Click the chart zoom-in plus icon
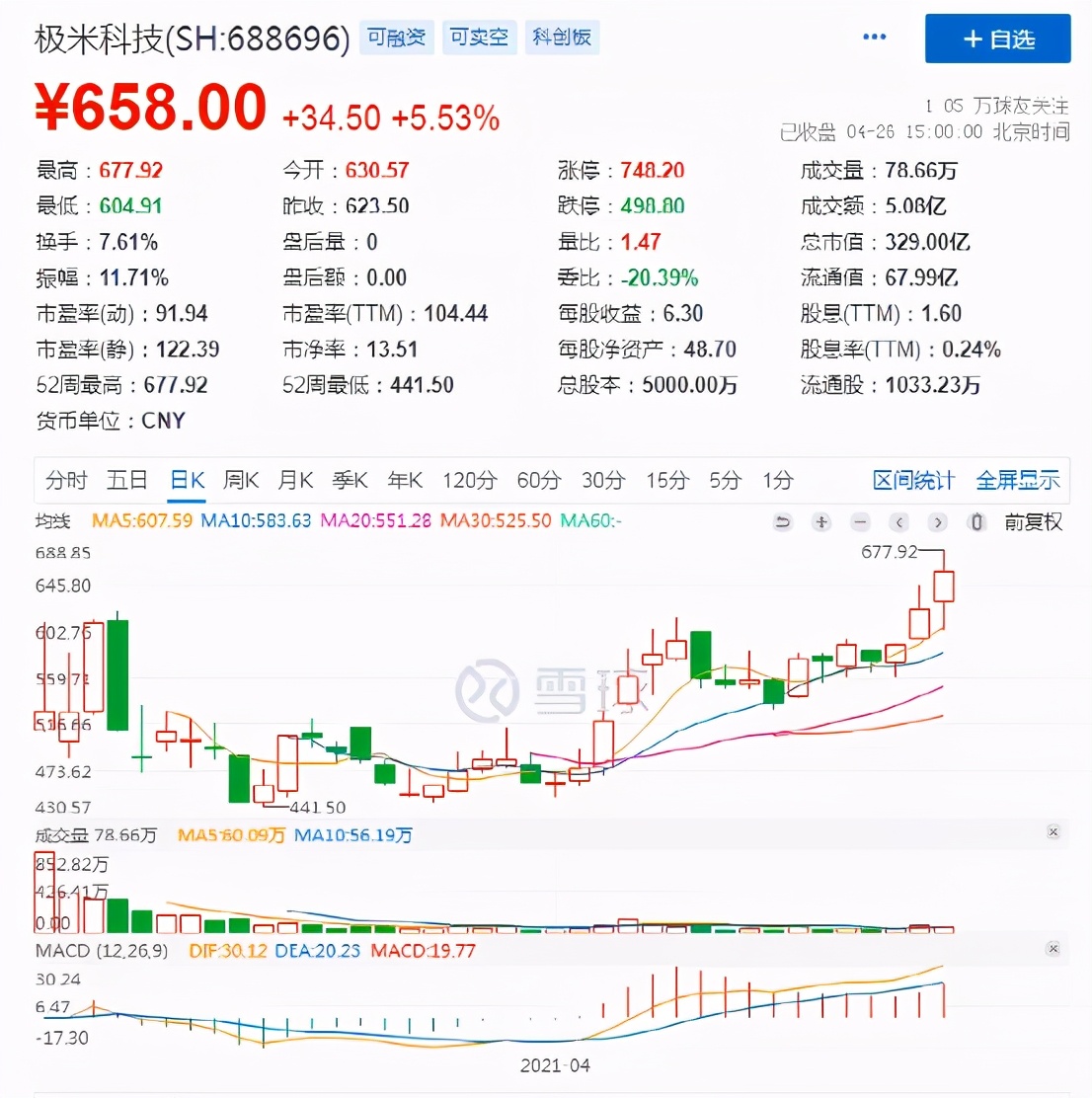Viewport: 1092px width, 1098px height. click(x=821, y=522)
